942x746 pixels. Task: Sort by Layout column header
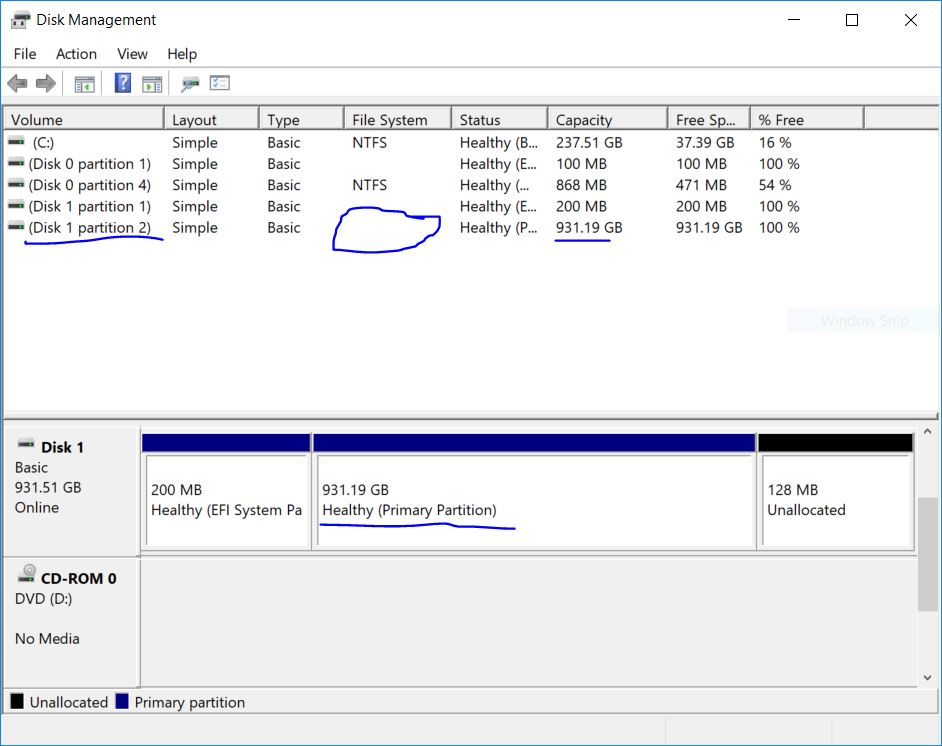tap(212, 119)
